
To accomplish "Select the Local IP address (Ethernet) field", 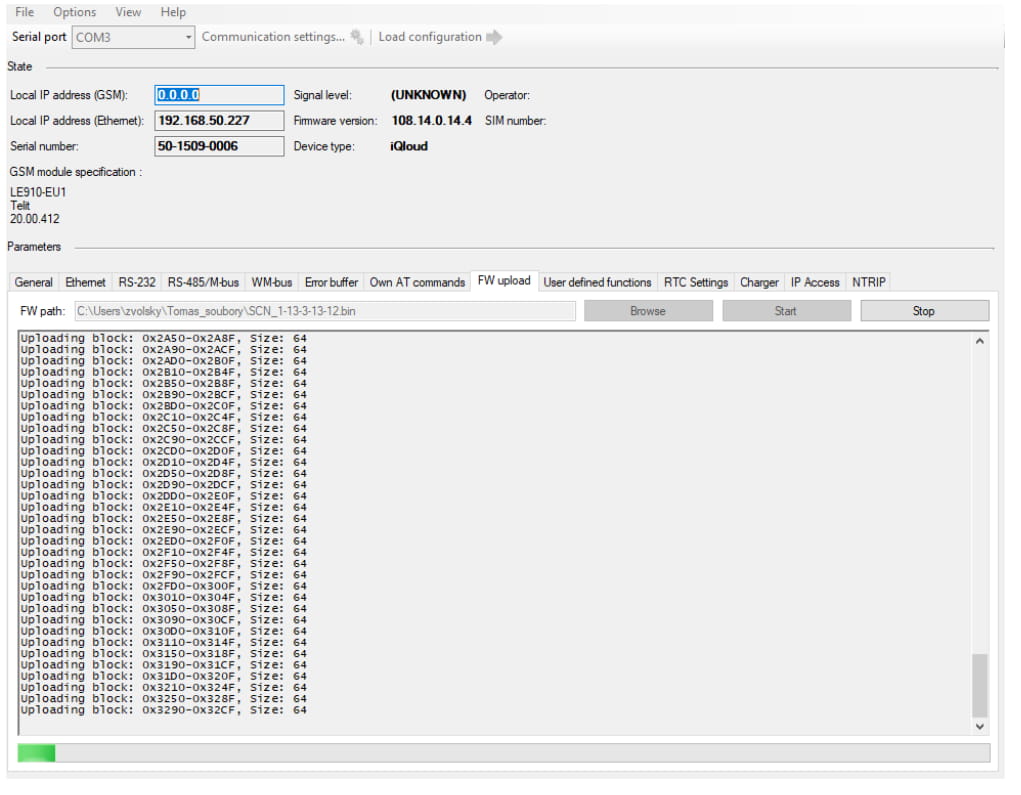I will pyautogui.click(x=219, y=120).
